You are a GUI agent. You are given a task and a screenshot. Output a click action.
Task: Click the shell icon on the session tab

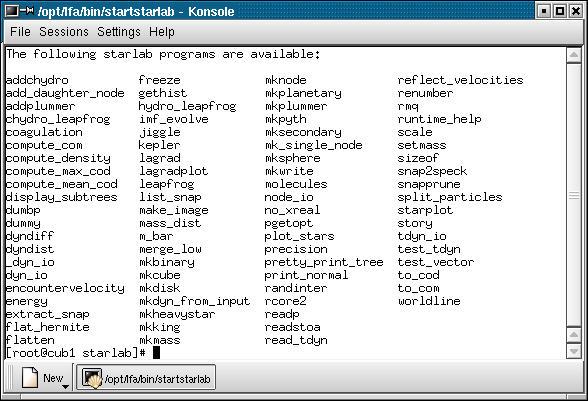point(92,378)
